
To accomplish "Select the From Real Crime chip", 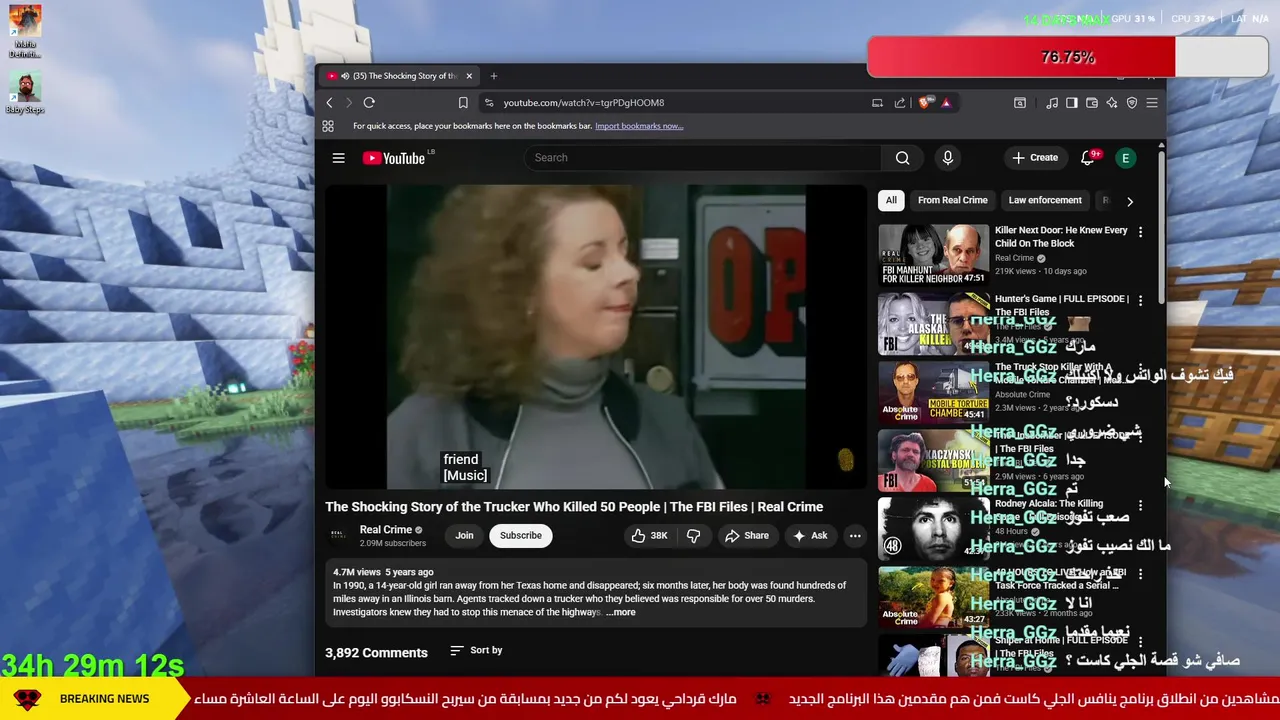I will [x=952, y=200].
